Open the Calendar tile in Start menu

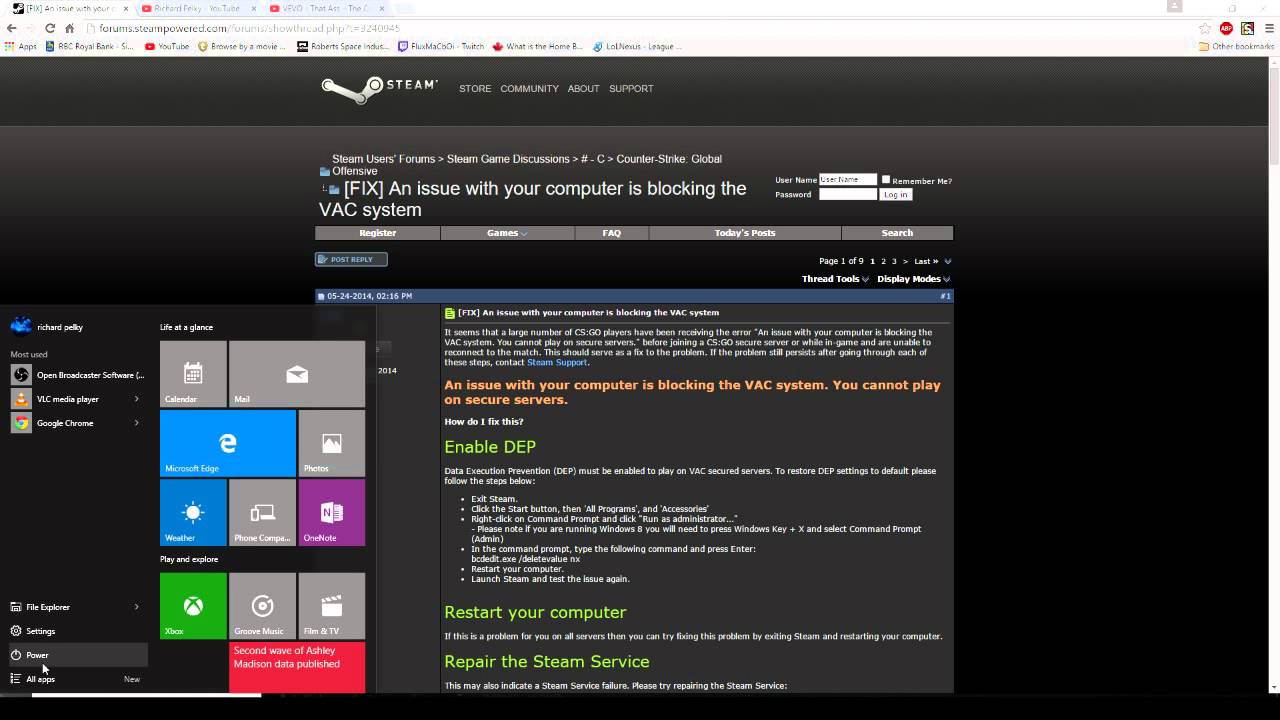tap(193, 373)
